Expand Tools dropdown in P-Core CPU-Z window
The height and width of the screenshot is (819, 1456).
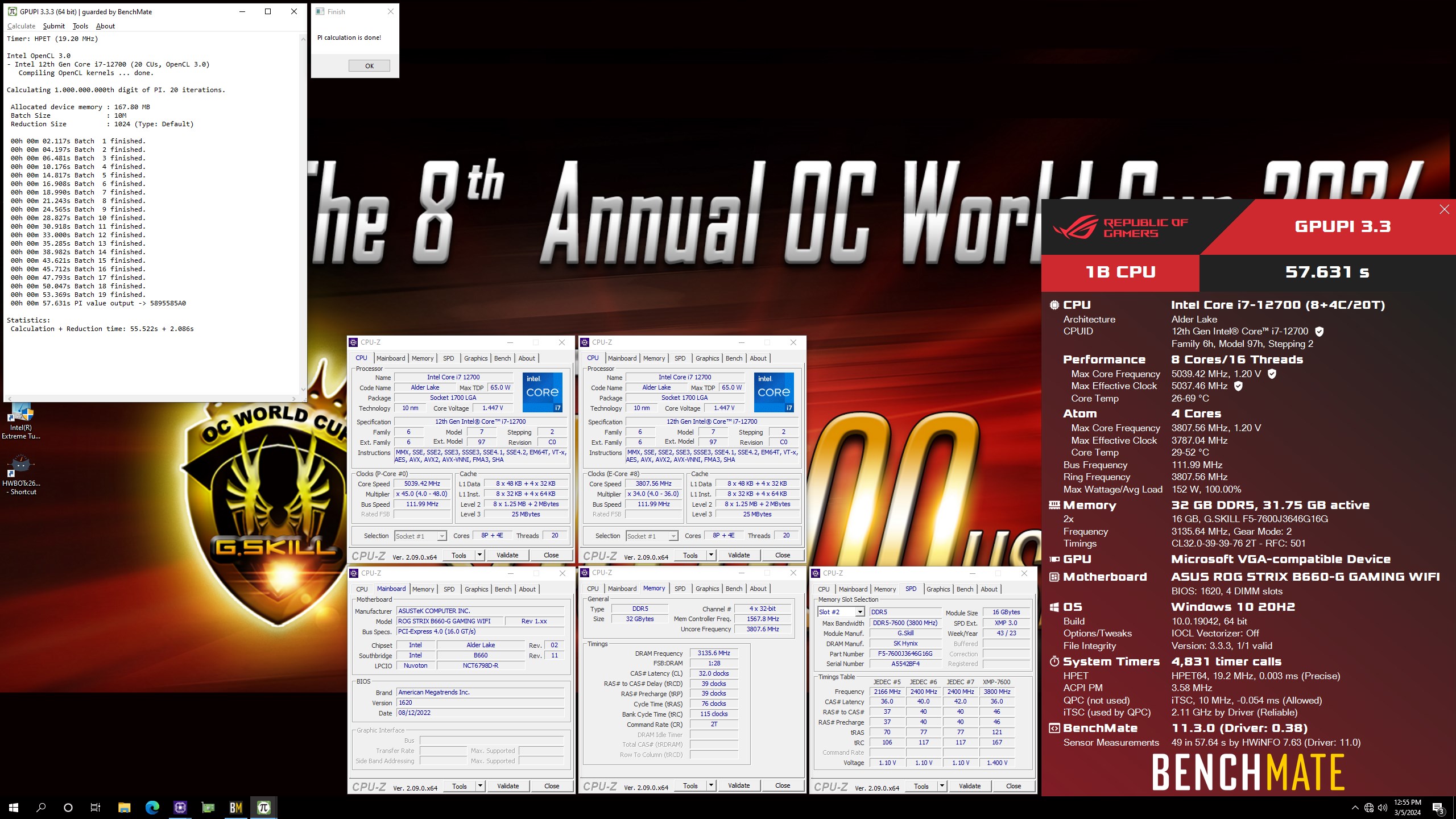479,555
